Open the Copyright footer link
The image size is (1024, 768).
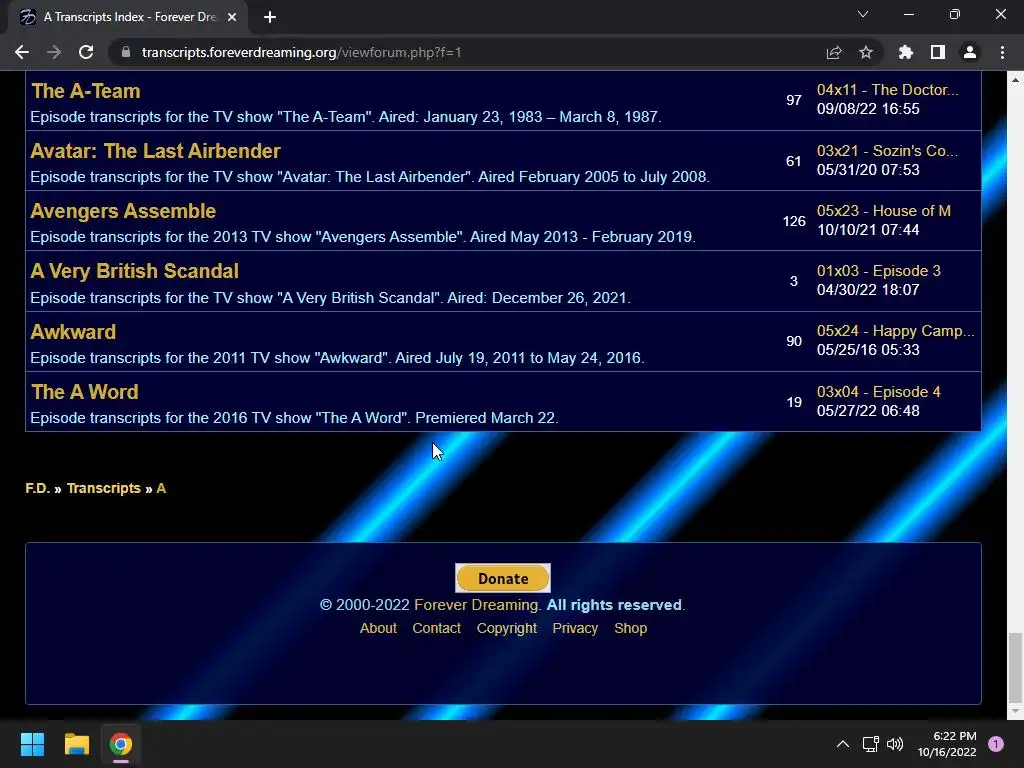pos(507,628)
